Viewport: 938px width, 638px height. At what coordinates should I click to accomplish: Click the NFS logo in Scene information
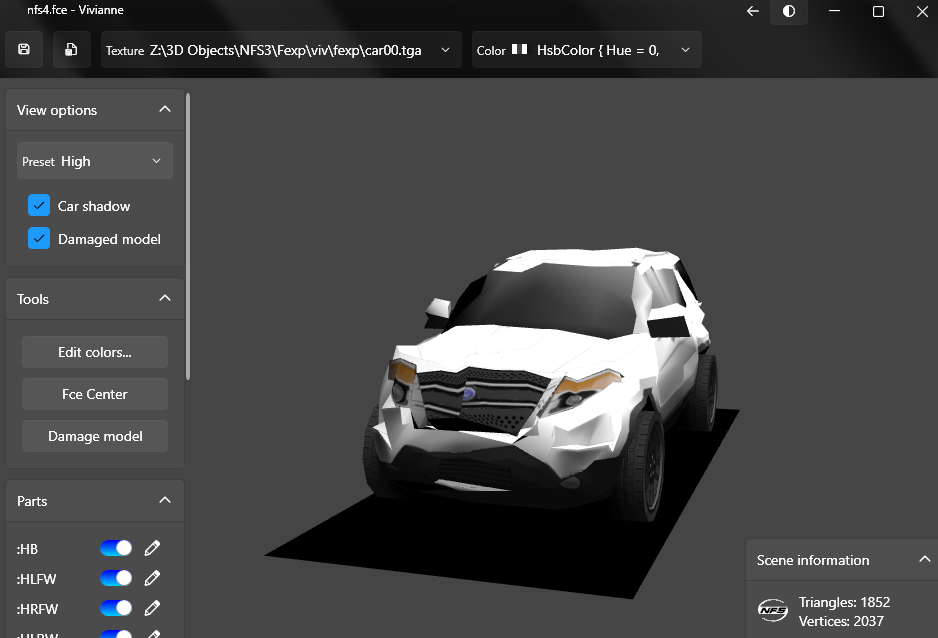pyautogui.click(x=772, y=610)
